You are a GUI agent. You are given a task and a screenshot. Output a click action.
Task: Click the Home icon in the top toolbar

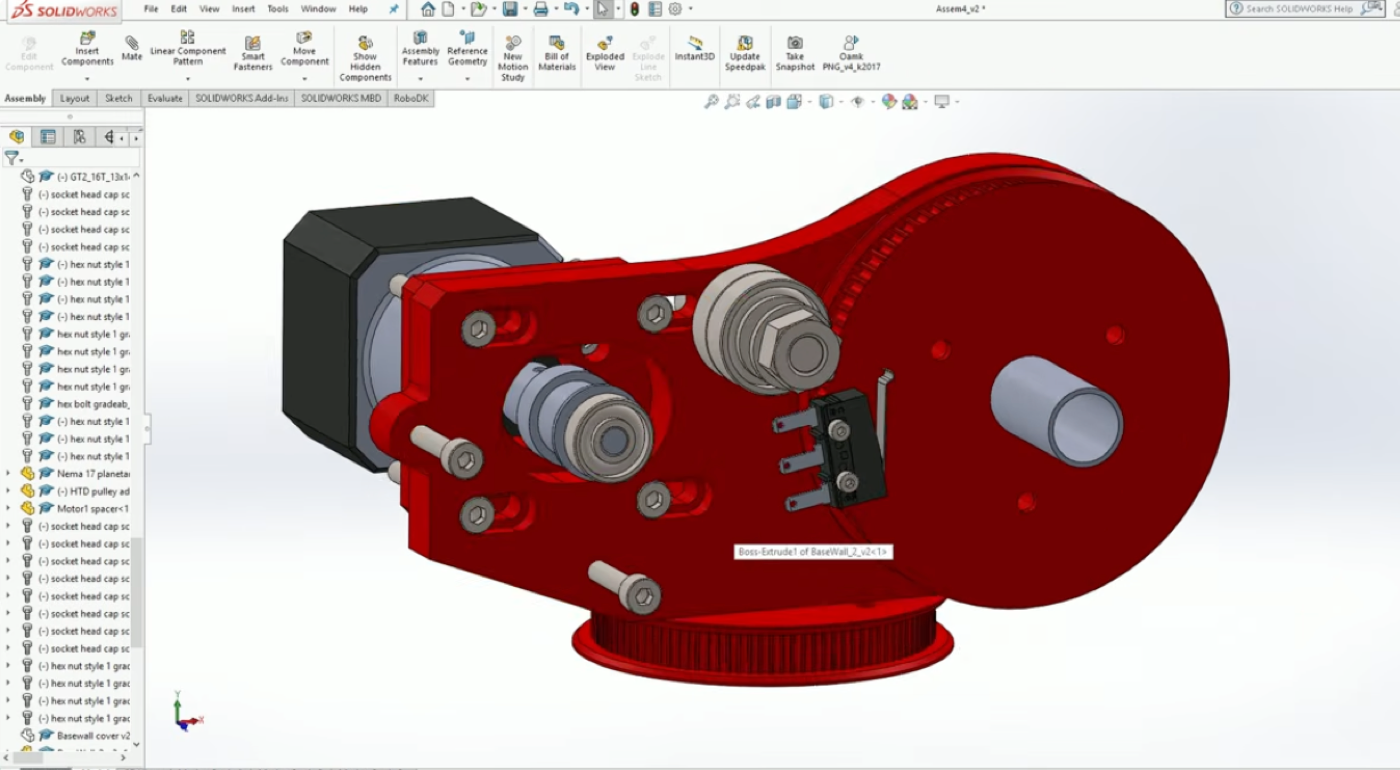click(x=428, y=9)
